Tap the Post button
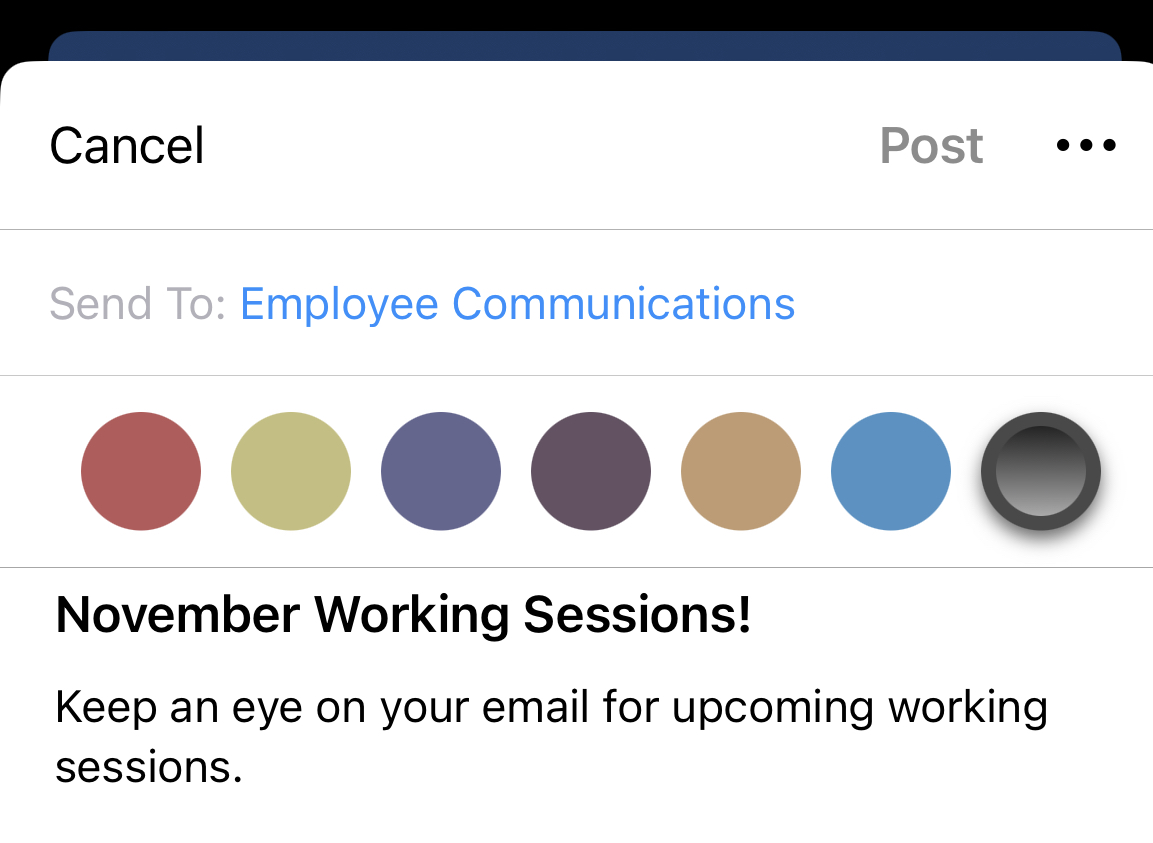 [x=931, y=146]
